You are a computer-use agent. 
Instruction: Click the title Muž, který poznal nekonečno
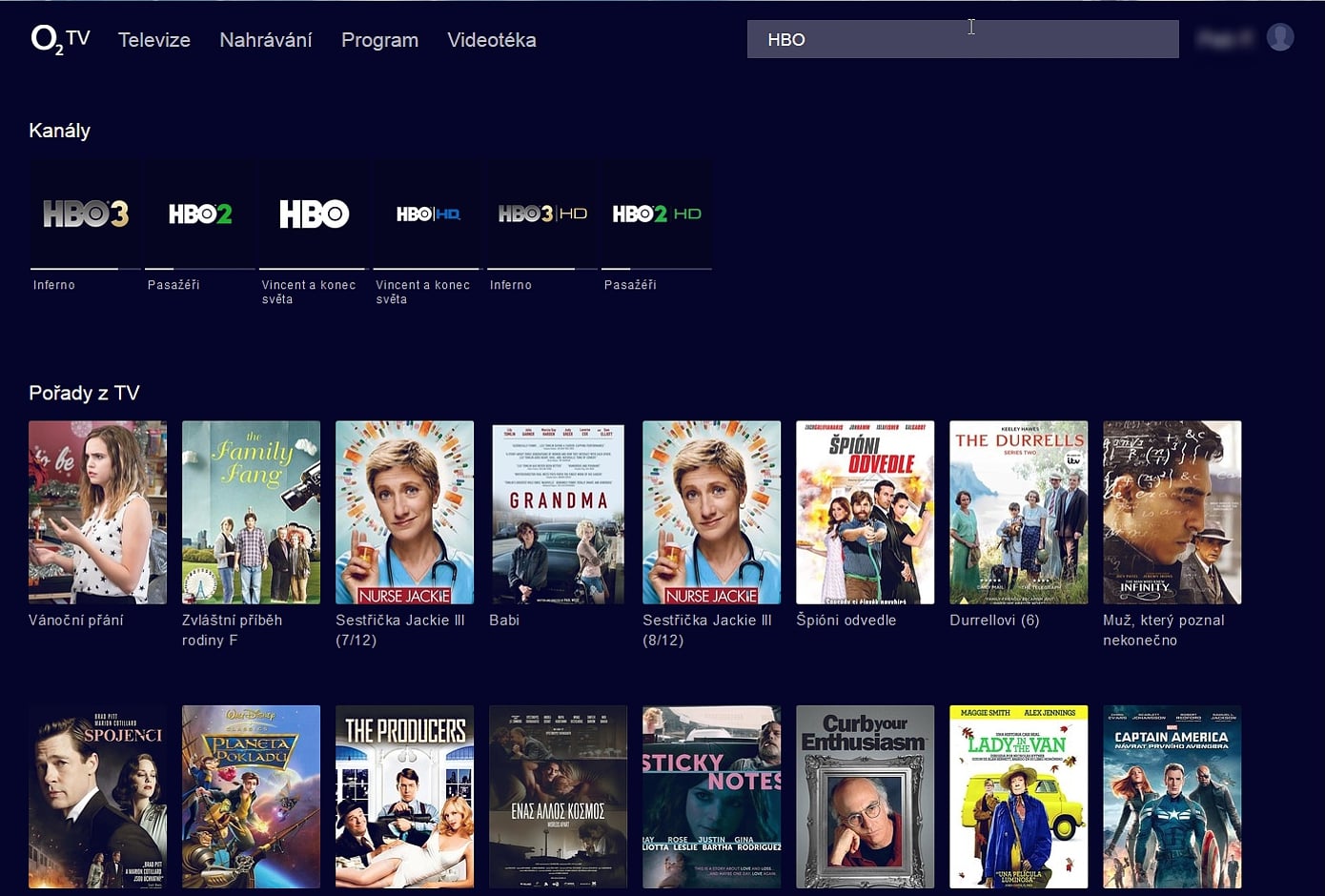(1164, 630)
